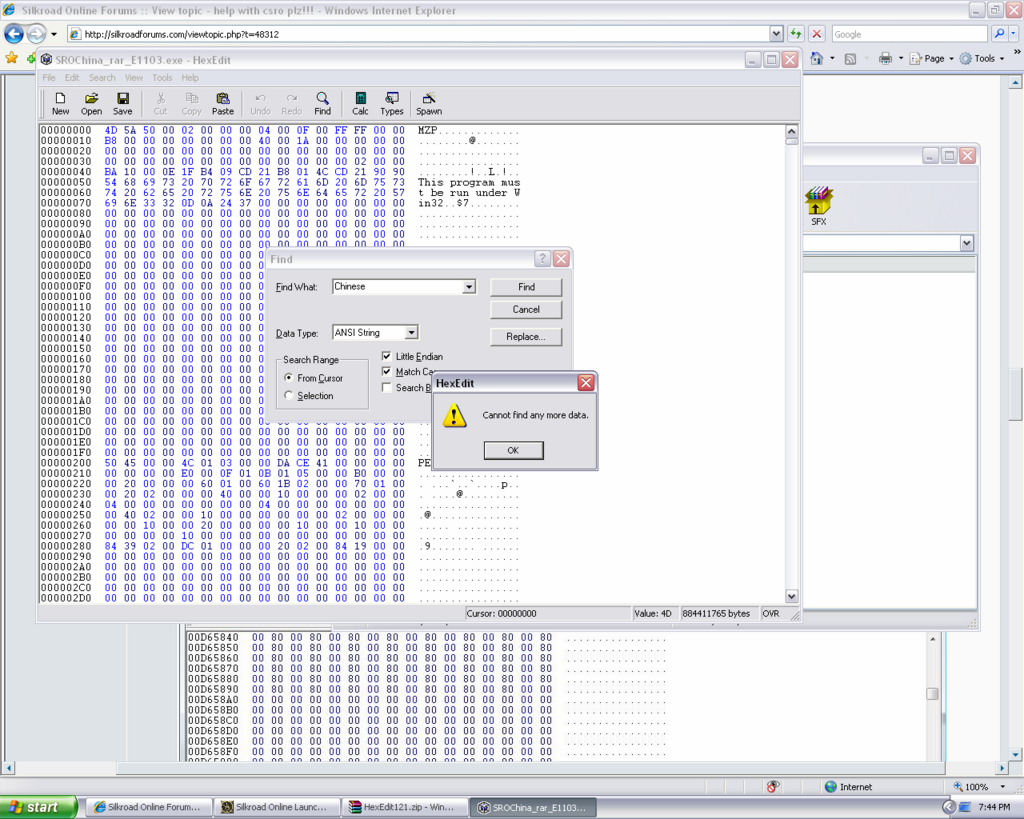The image size is (1024, 819).
Task: Click the browser Forward arrow
Action: point(37,34)
